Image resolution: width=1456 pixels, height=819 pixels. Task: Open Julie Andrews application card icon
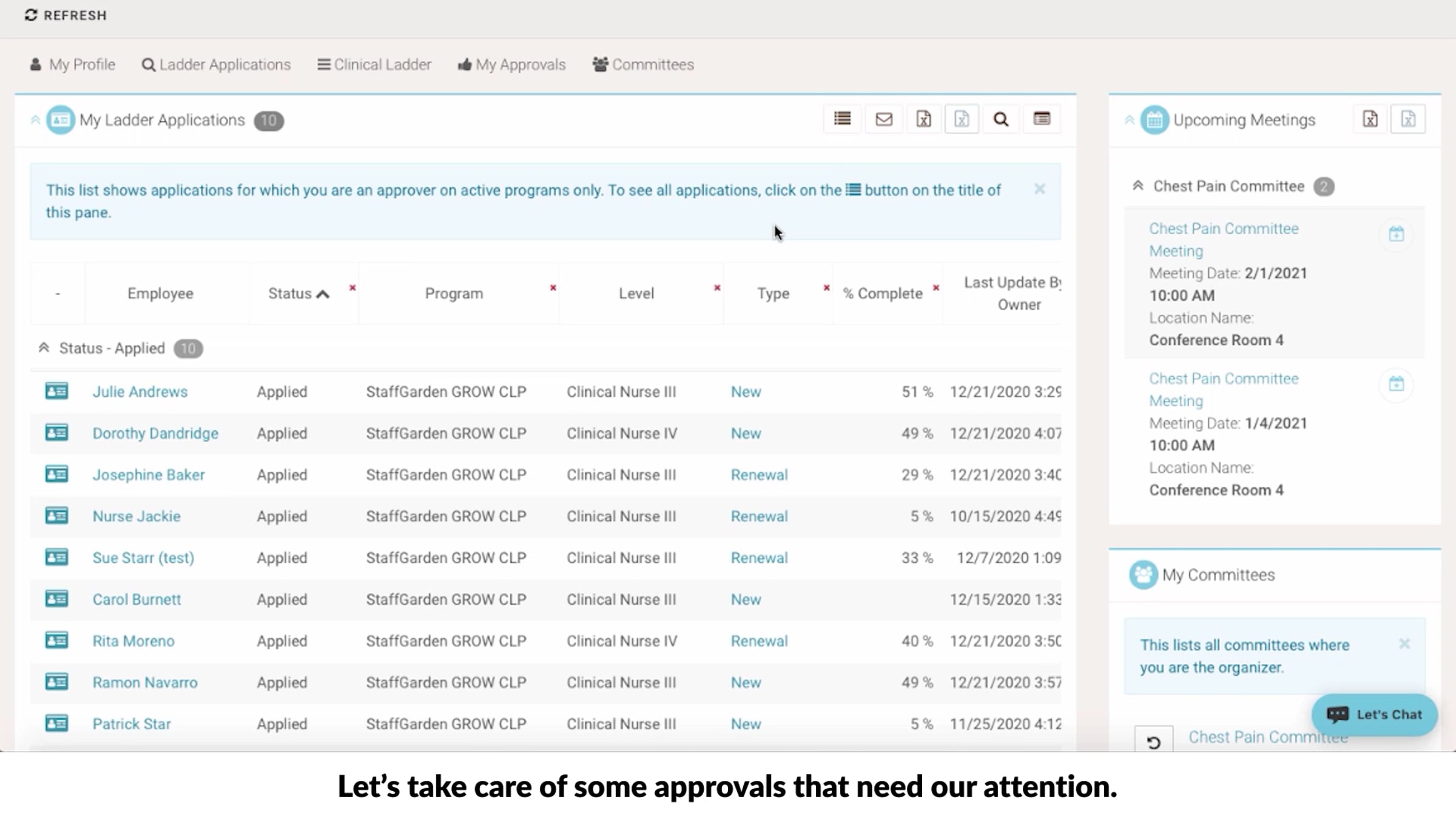[56, 391]
